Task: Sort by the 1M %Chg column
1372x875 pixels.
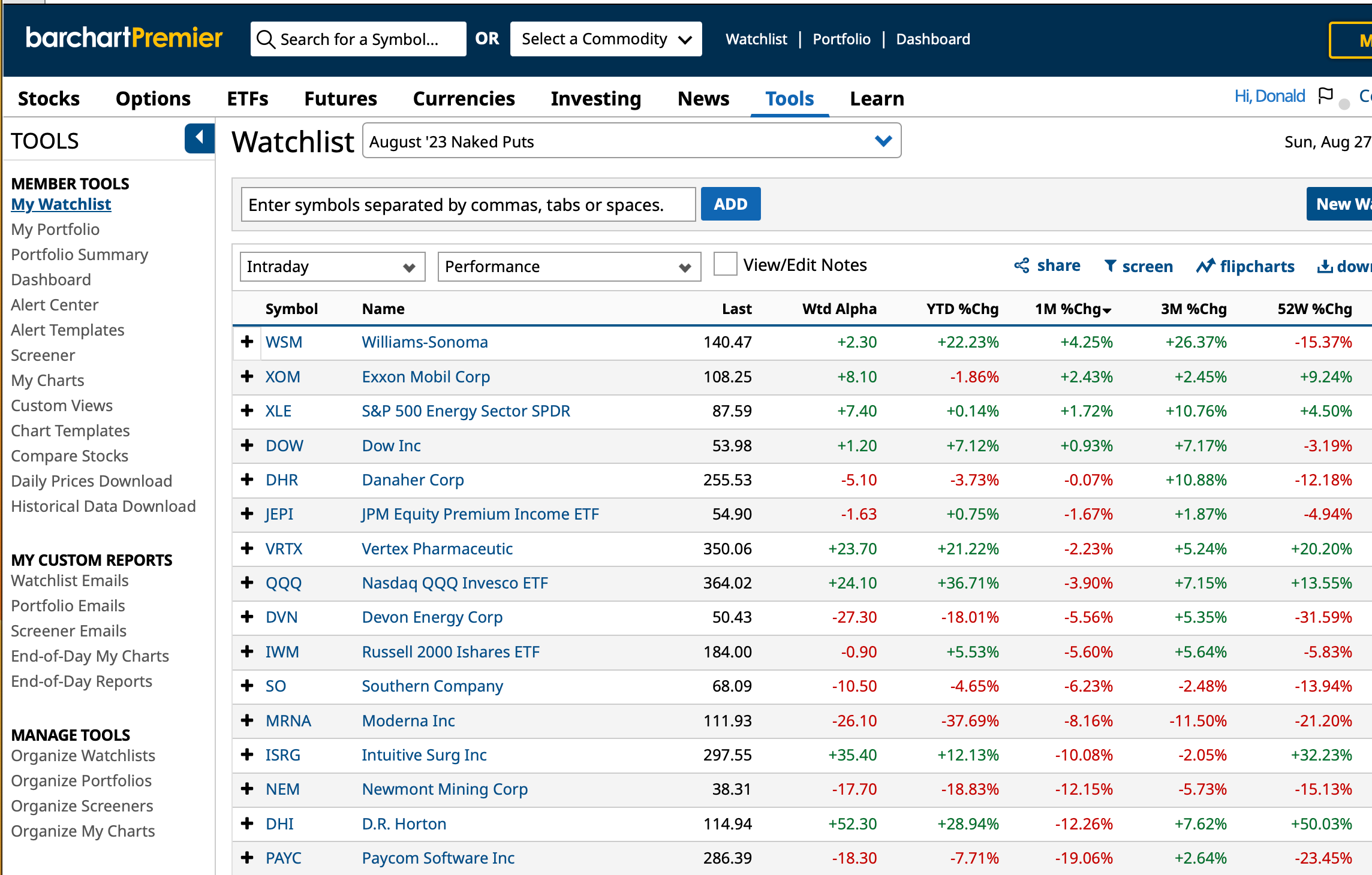Action: tap(1073, 309)
